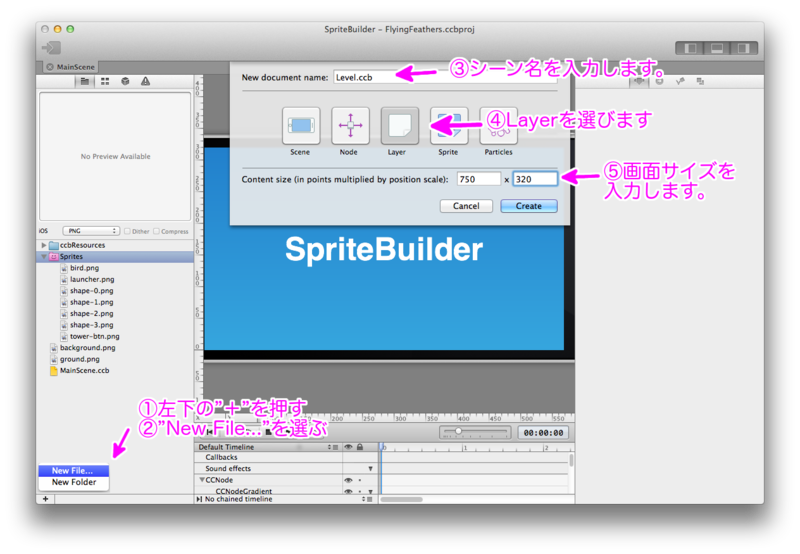Screen dimensions: 800x554
Task: Click the Cancel button
Action: tap(466, 206)
